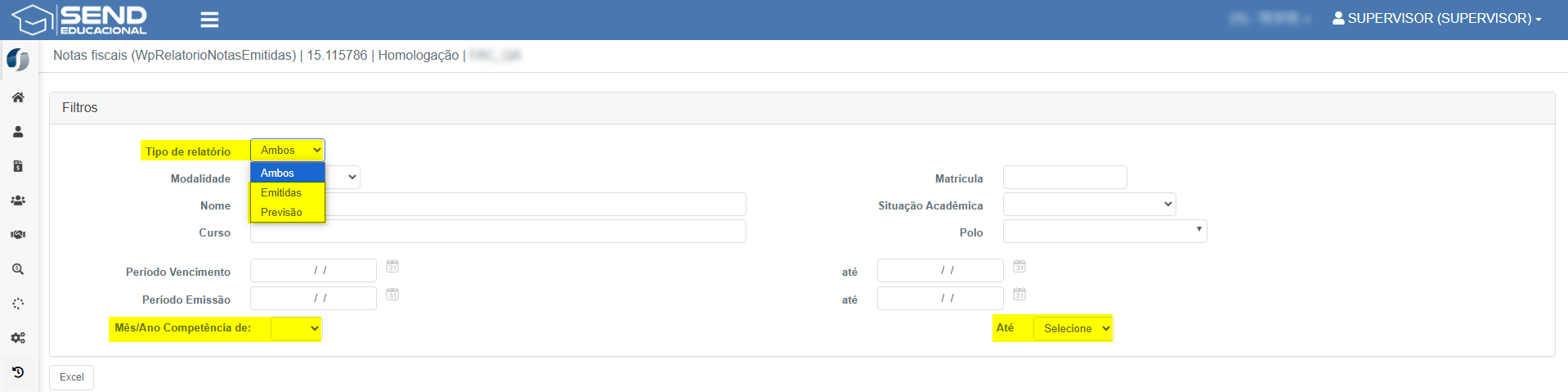Viewport: 1568px width, 392px height.
Task: Click the Matrícula label
Action: [959, 178]
